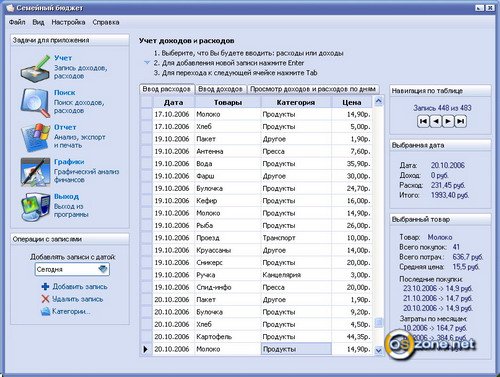This screenshot has height=377, width=500.
Task: Sort by the Категория column header
Action: click(296, 102)
